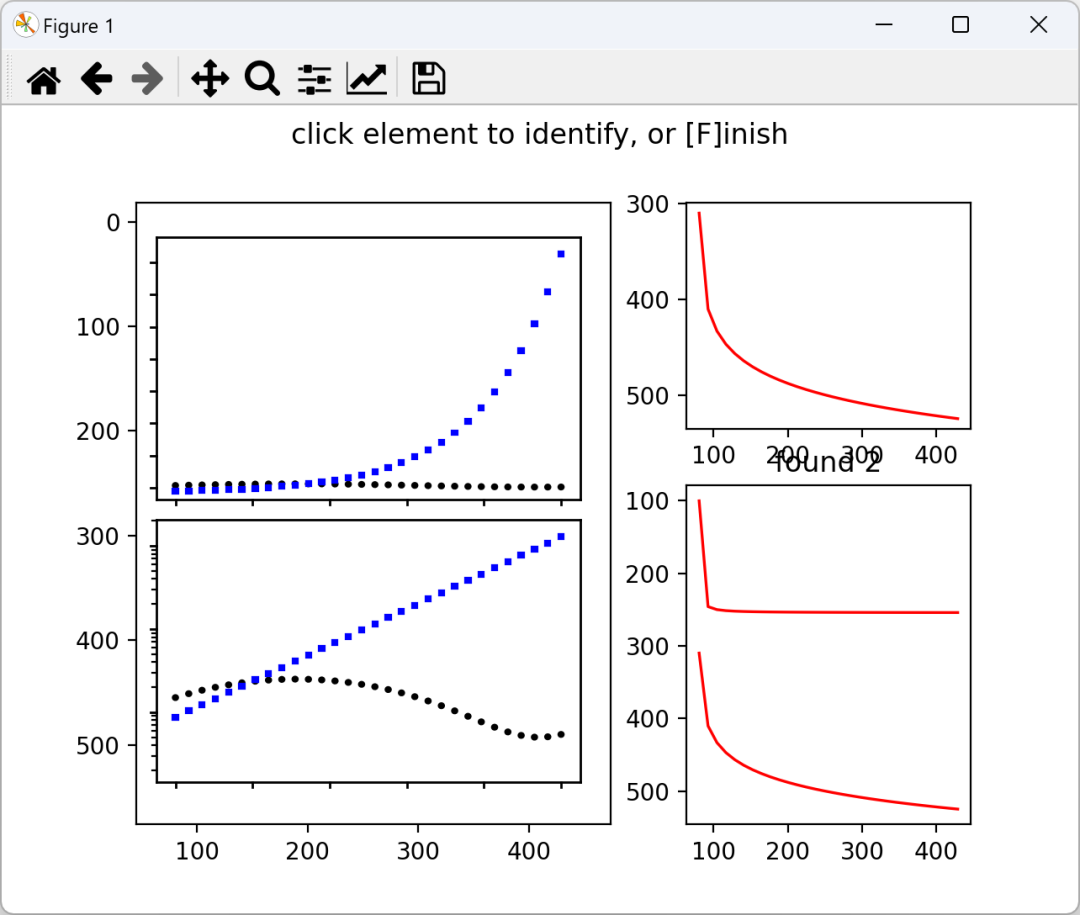Click the upper red line in the bottom-right plot
1080x915 pixels.
(x=827, y=612)
